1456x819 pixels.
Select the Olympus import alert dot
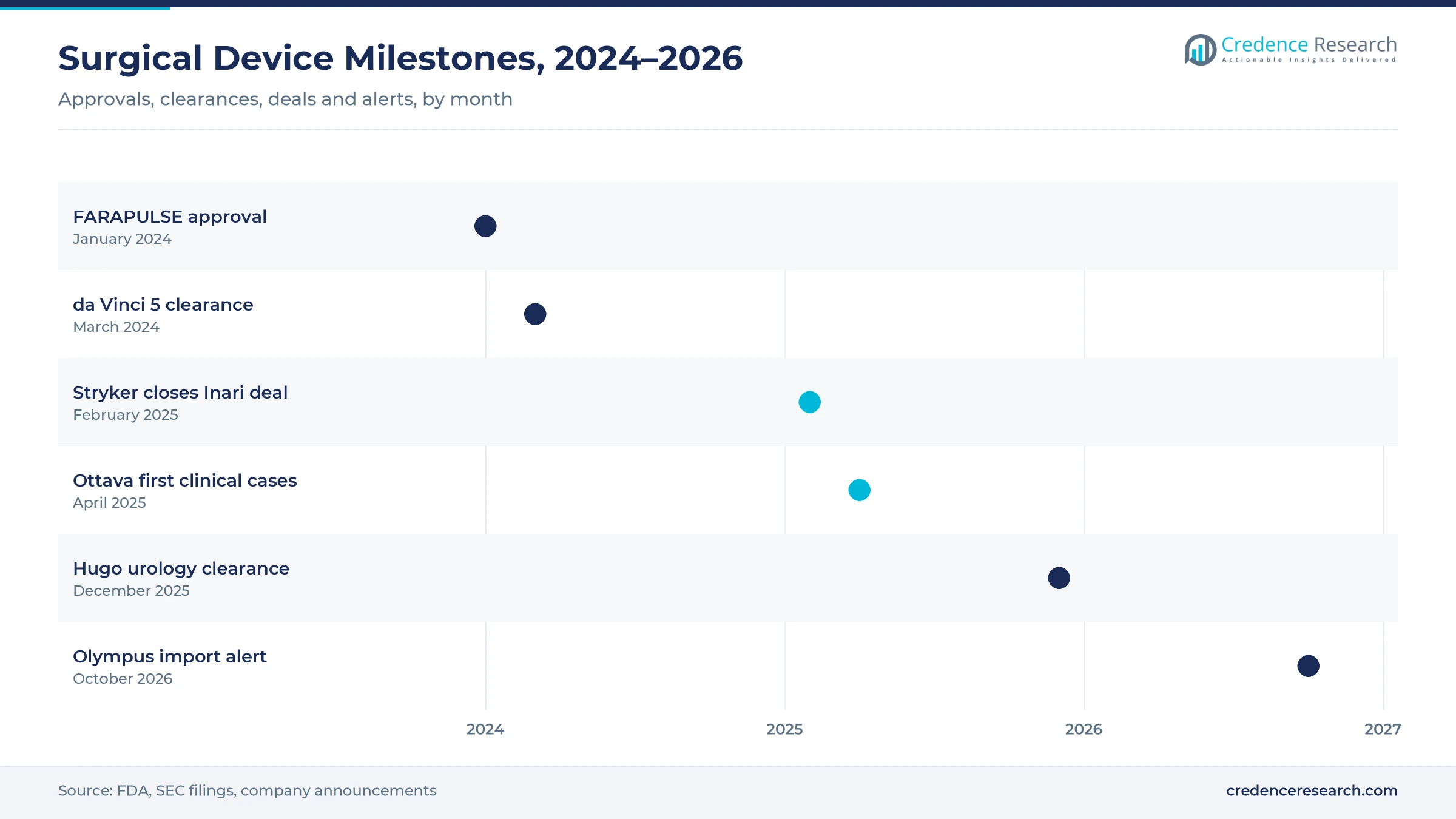pyautogui.click(x=1309, y=666)
